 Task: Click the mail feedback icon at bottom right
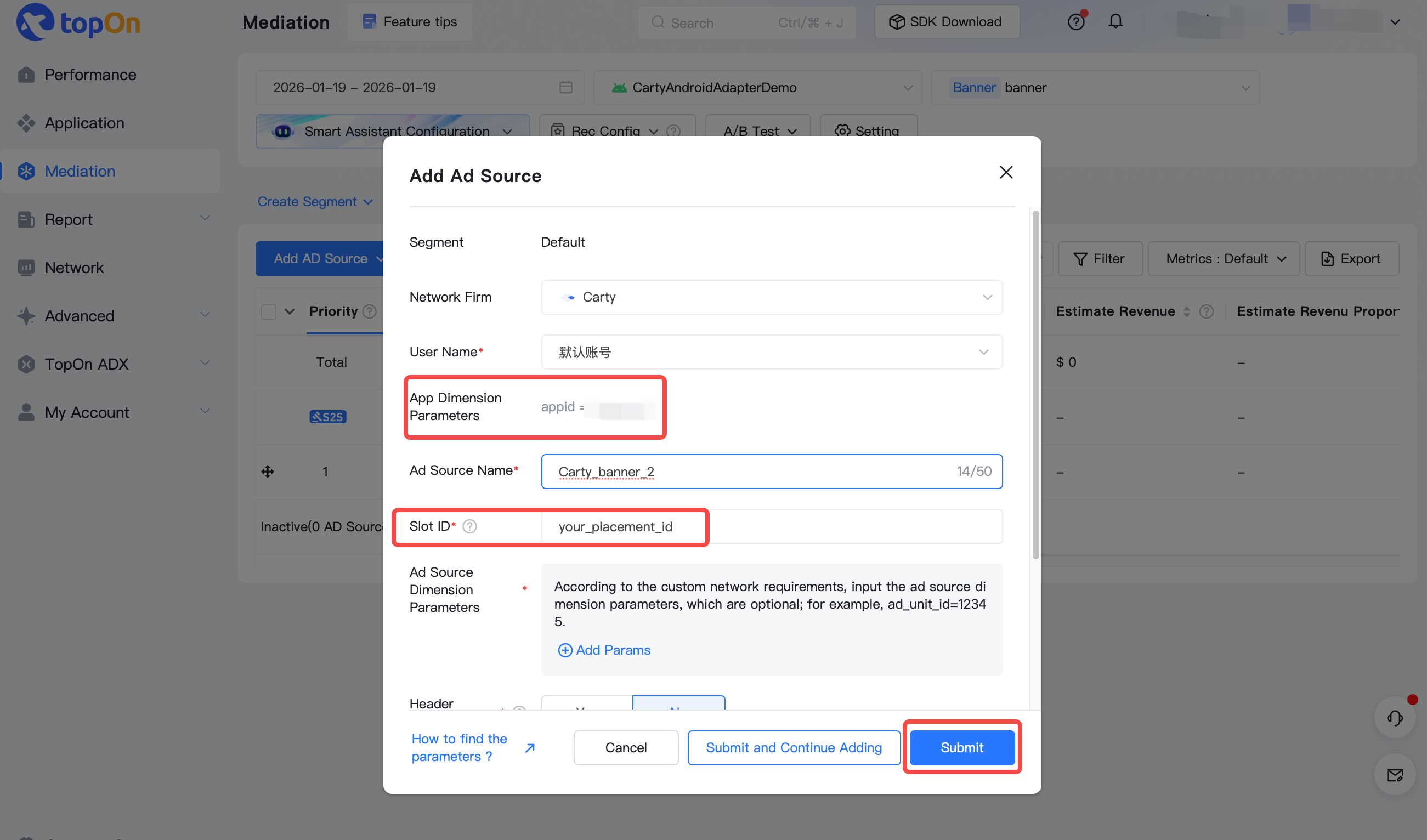[1394, 775]
